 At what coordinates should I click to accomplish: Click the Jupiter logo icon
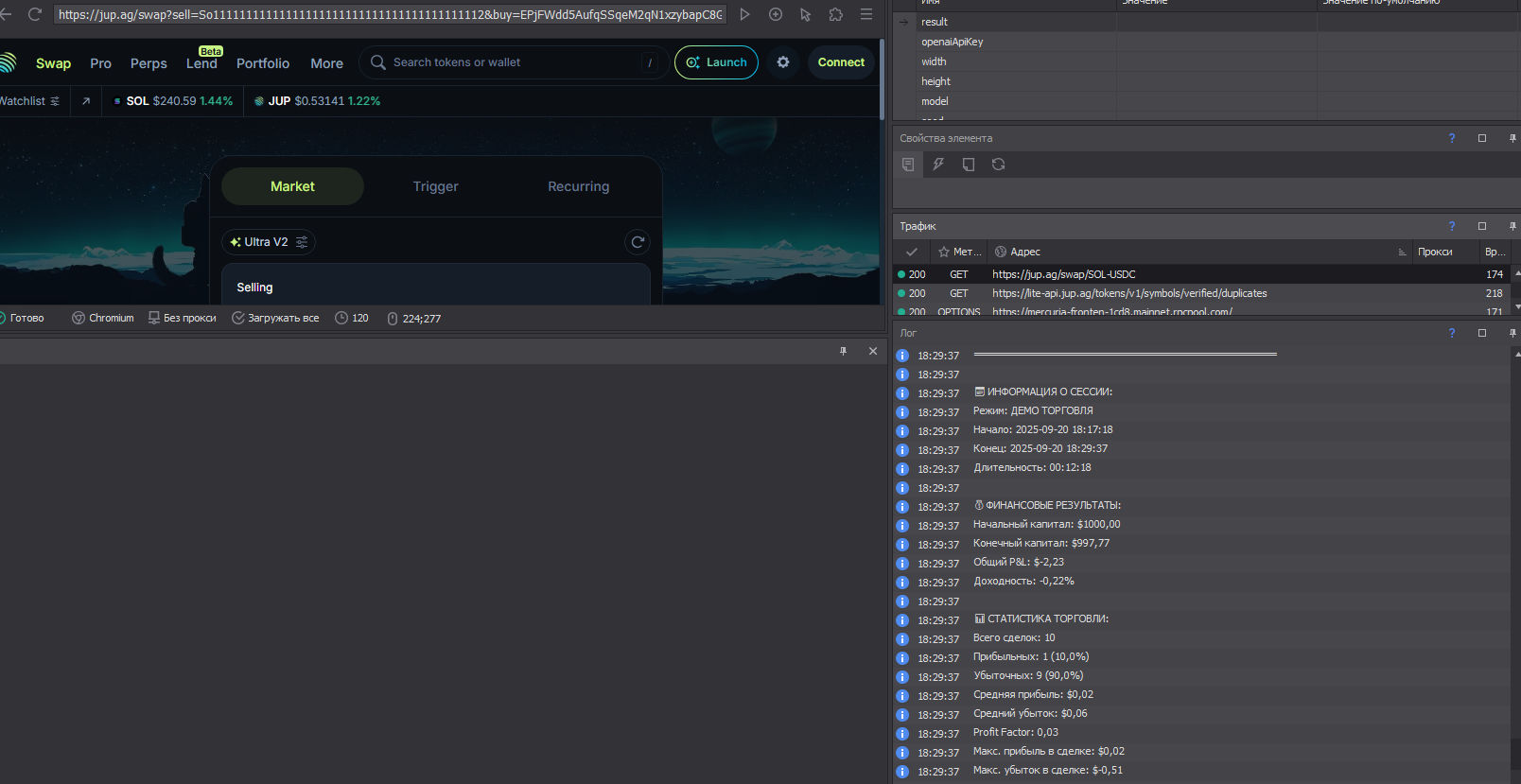(8, 62)
